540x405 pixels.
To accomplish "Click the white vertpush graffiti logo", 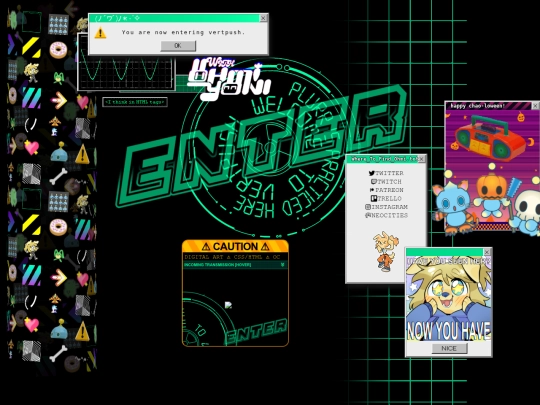I will 229,80.
